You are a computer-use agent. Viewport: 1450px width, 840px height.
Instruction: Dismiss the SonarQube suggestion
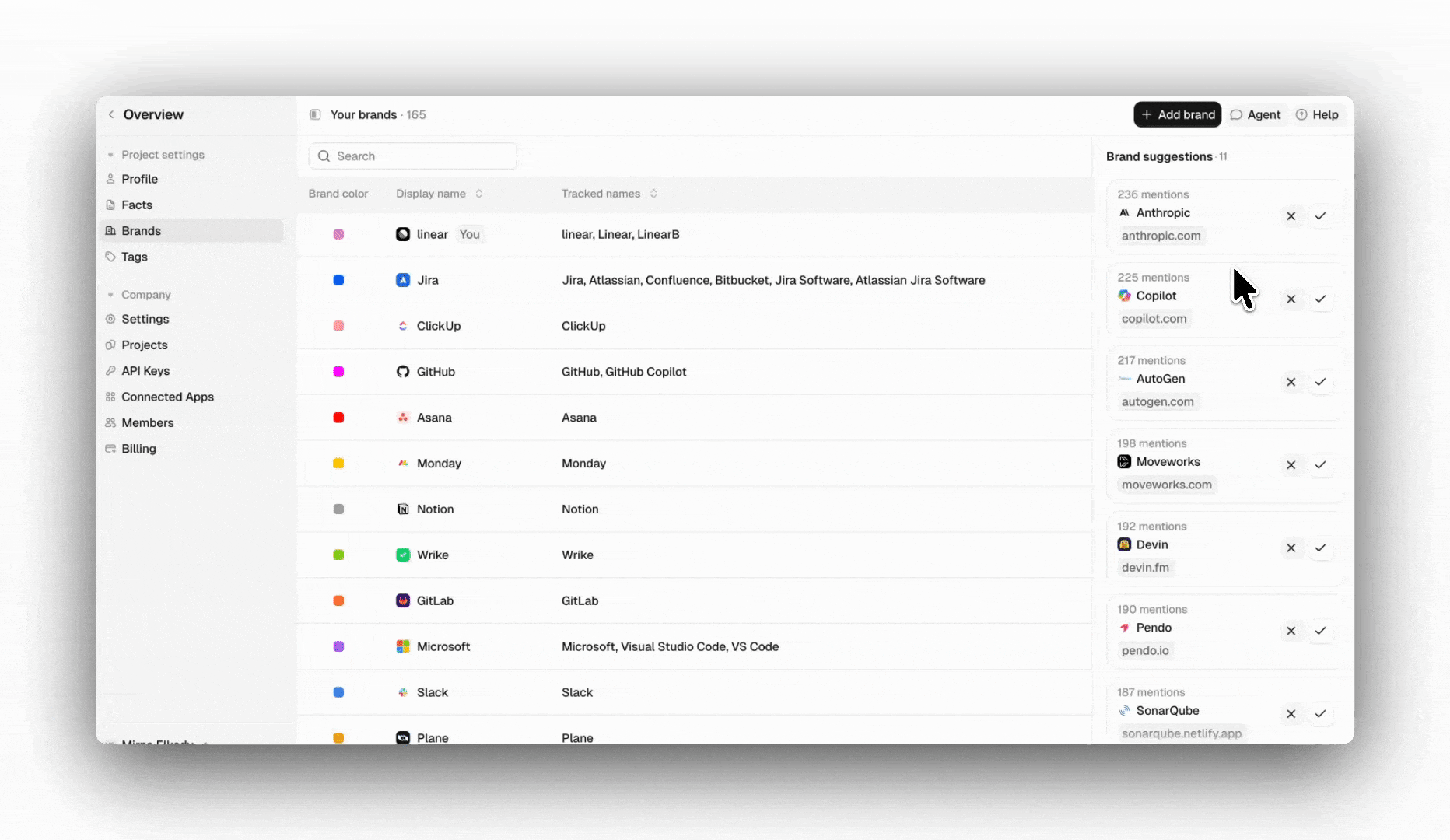tap(1291, 714)
